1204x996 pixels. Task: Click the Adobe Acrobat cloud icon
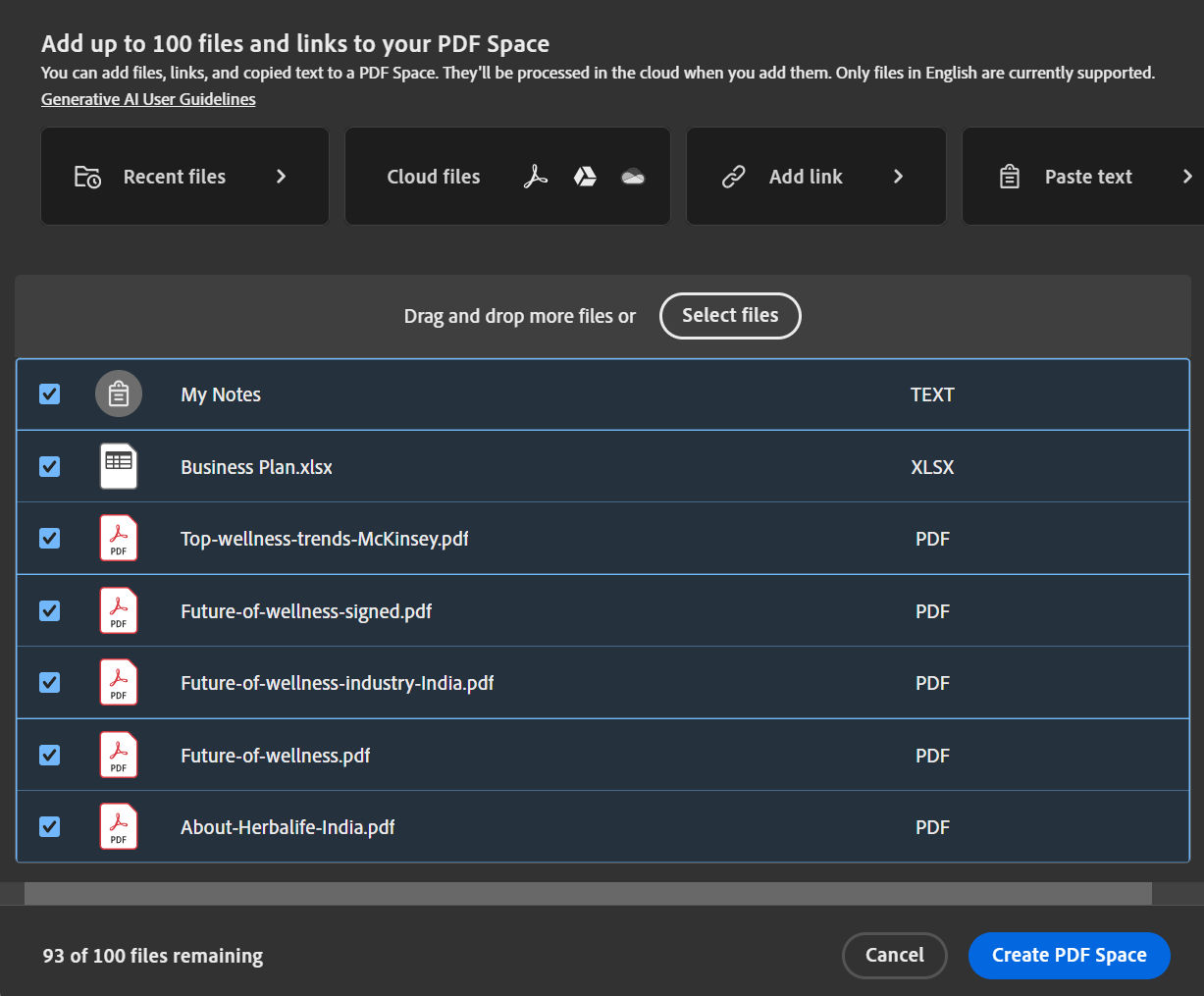535,177
